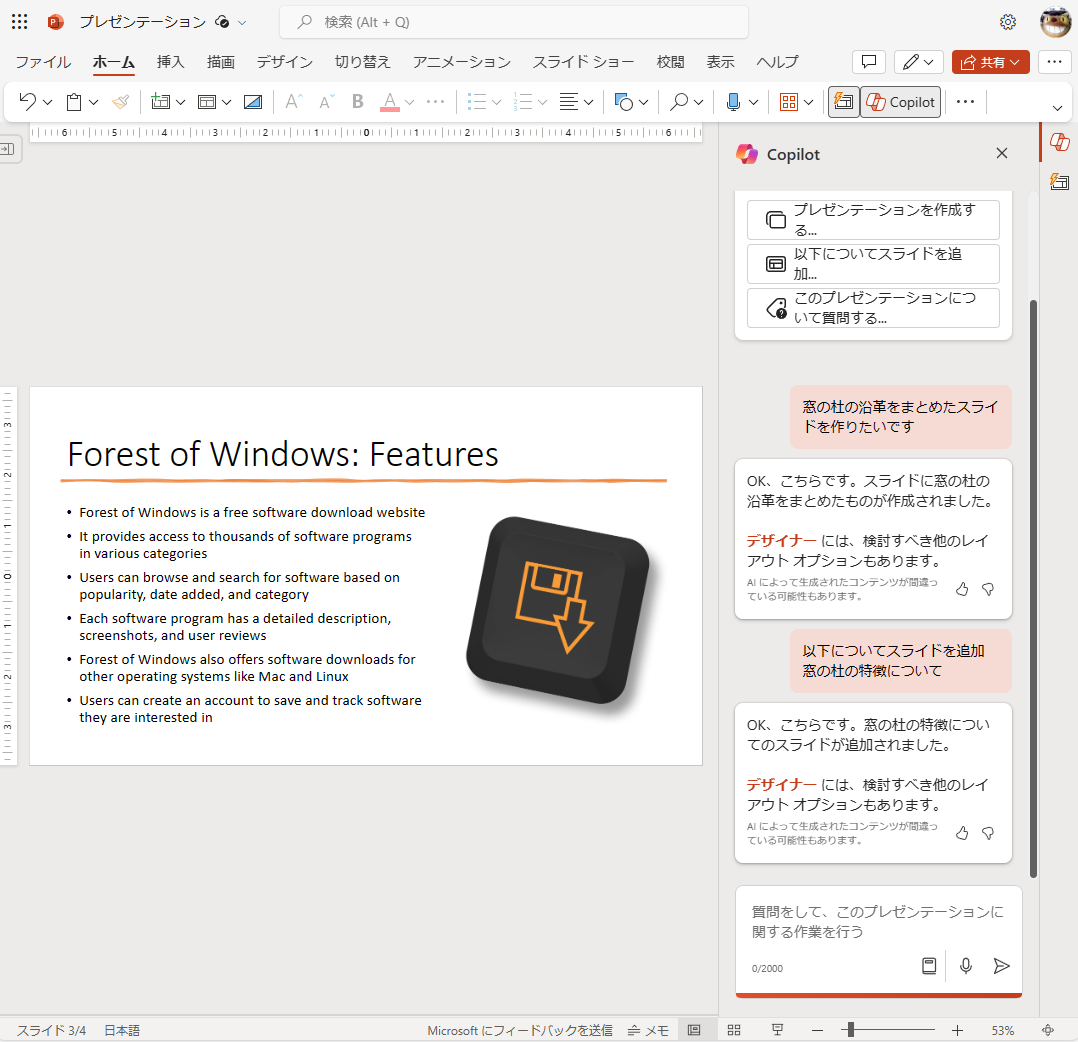This screenshot has width=1078, height=1042.
Task: Open more font options ellipsis
Action: click(435, 102)
